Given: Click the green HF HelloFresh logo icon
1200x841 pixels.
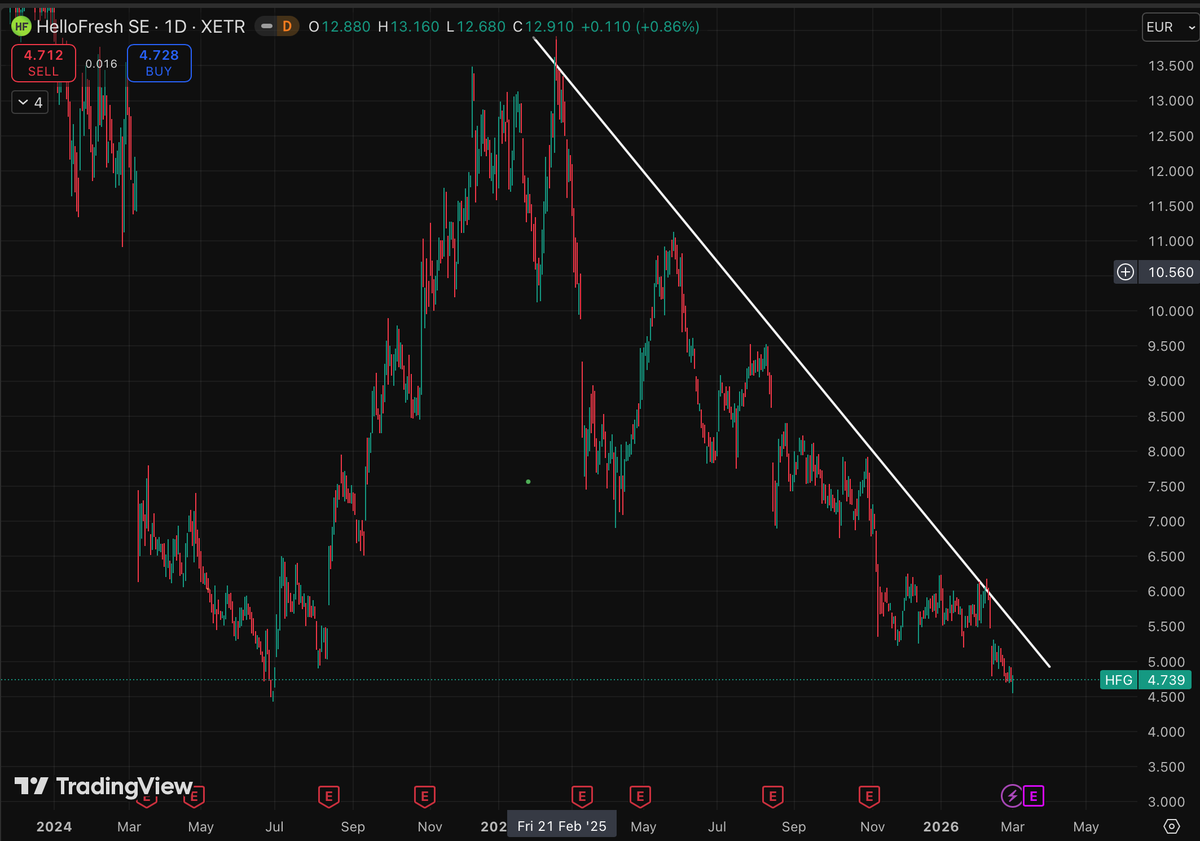Looking at the screenshot, I should pyautogui.click(x=19, y=26).
